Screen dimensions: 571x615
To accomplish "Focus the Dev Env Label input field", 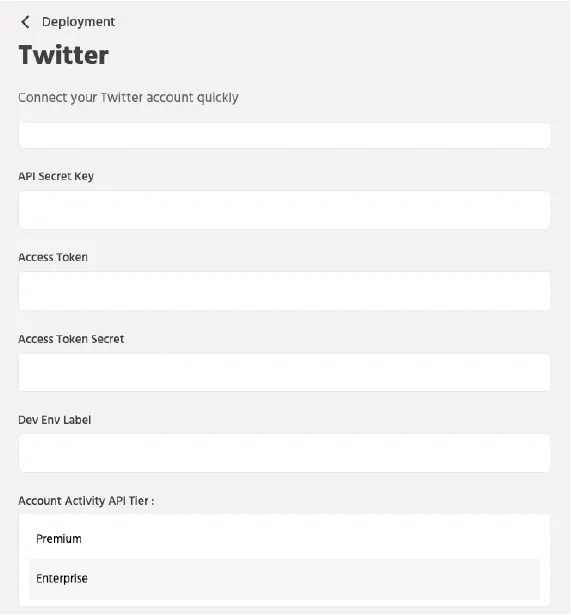I will pos(284,453).
